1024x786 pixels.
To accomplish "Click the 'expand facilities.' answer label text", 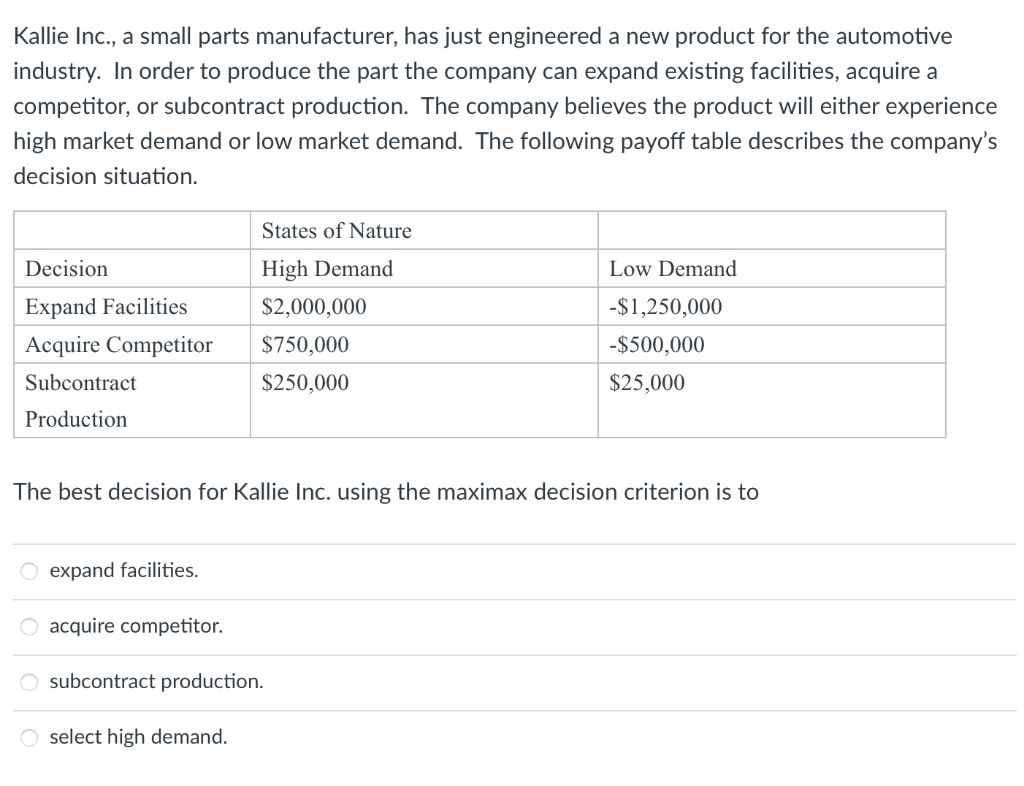I will coord(123,570).
